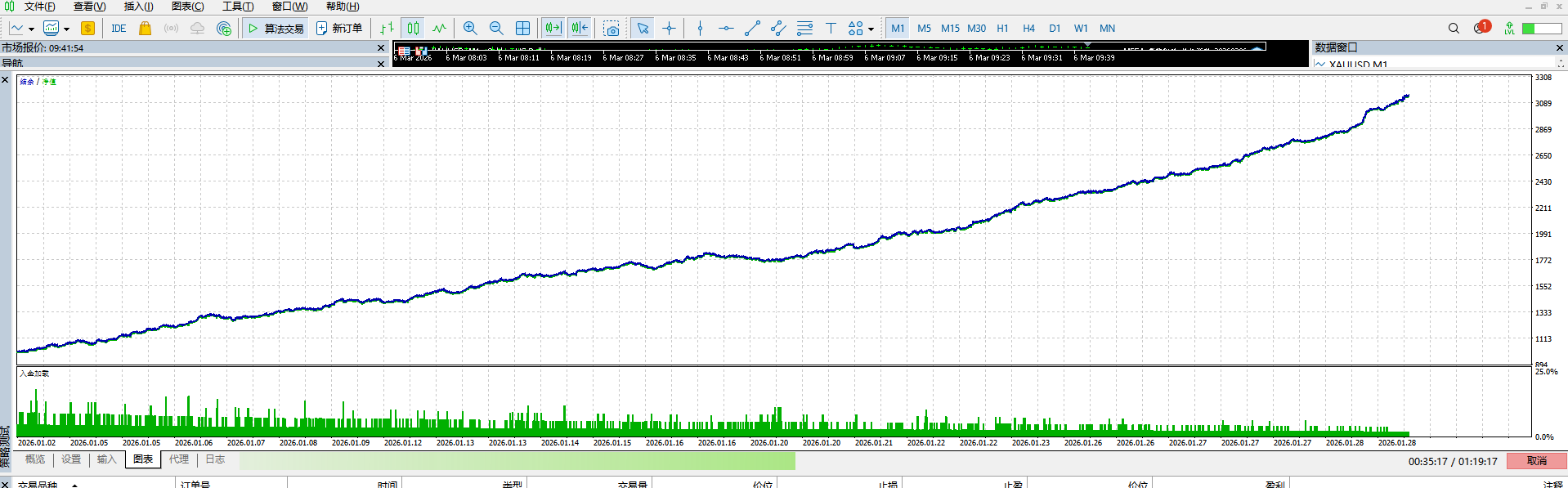Viewport: 1568px width, 488px height.
Task: Switch to the 代理 agents tab
Action: pos(179,459)
